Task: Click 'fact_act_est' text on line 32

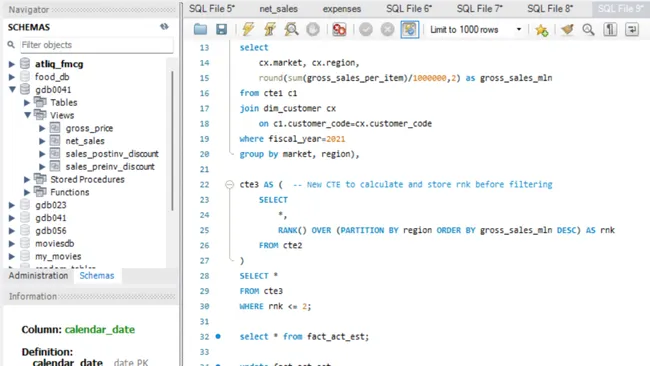Action: click(336, 337)
